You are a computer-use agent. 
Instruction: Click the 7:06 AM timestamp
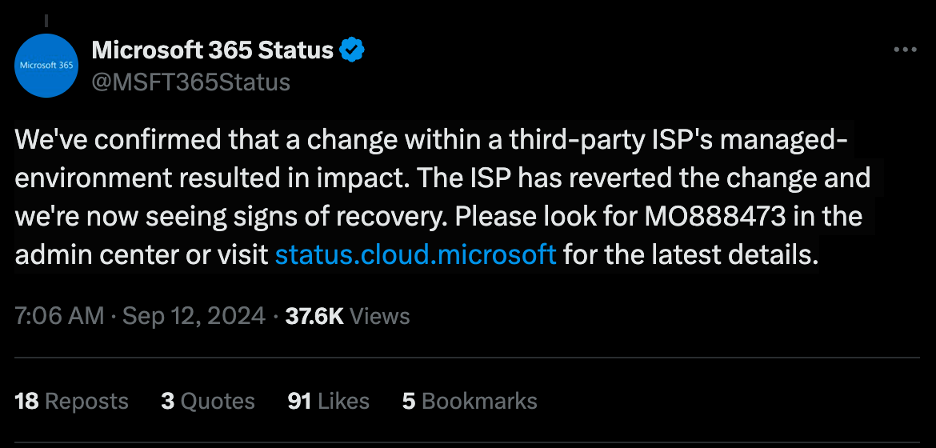(60, 316)
